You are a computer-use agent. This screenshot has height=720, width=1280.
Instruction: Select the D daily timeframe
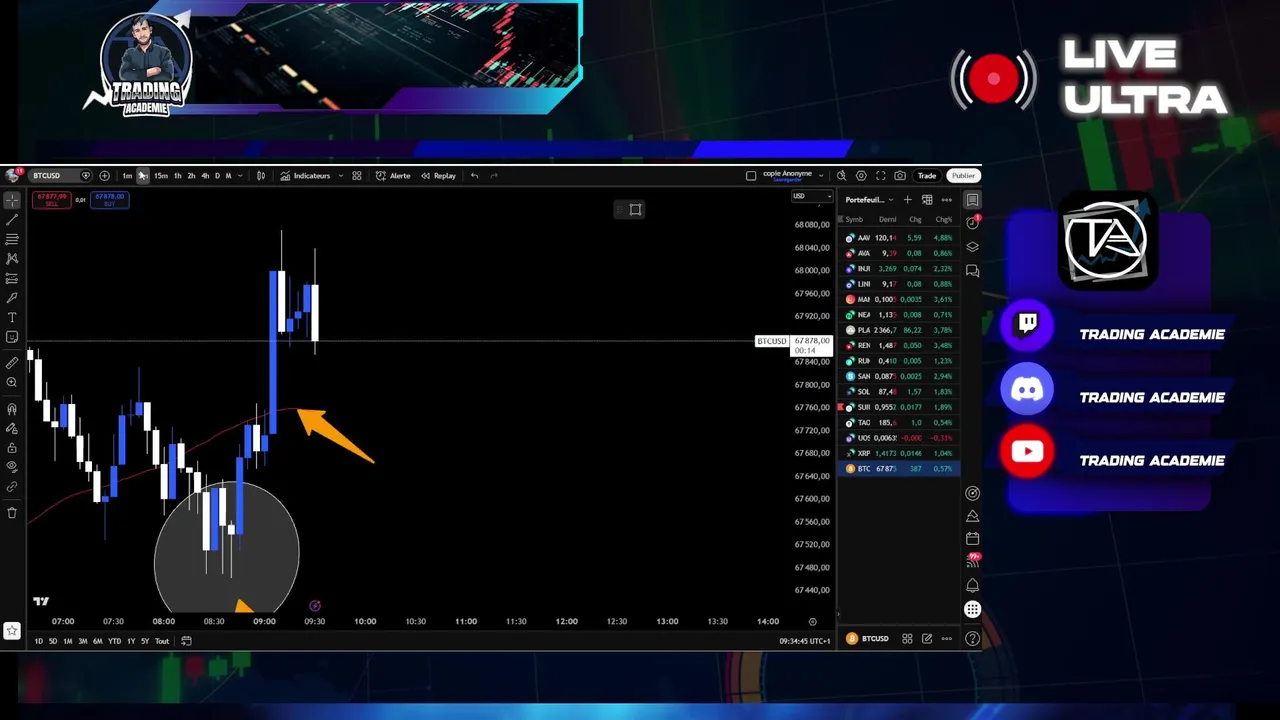pos(218,176)
